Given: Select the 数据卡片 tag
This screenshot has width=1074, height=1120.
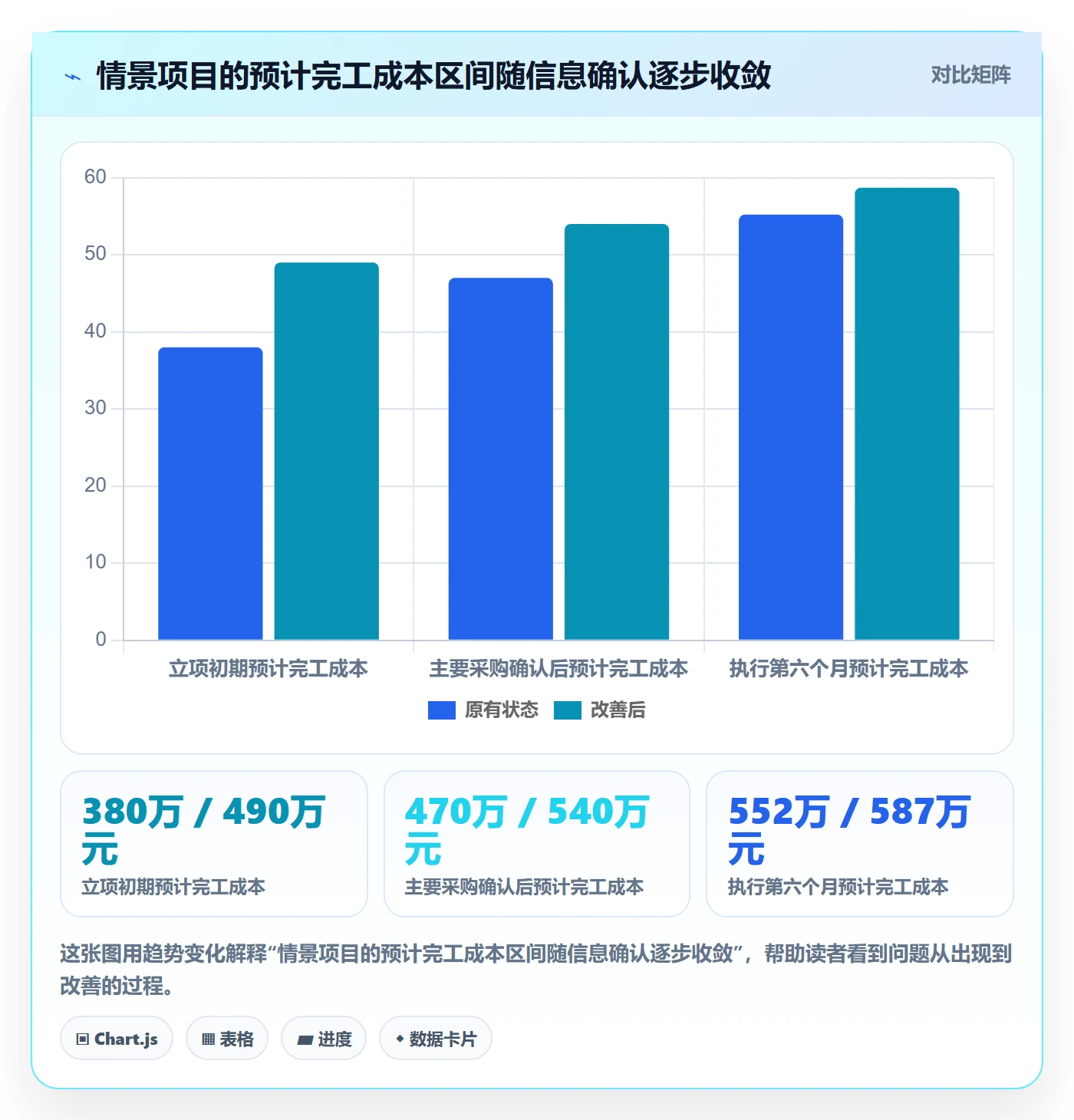Looking at the screenshot, I should coord(436,1039).
